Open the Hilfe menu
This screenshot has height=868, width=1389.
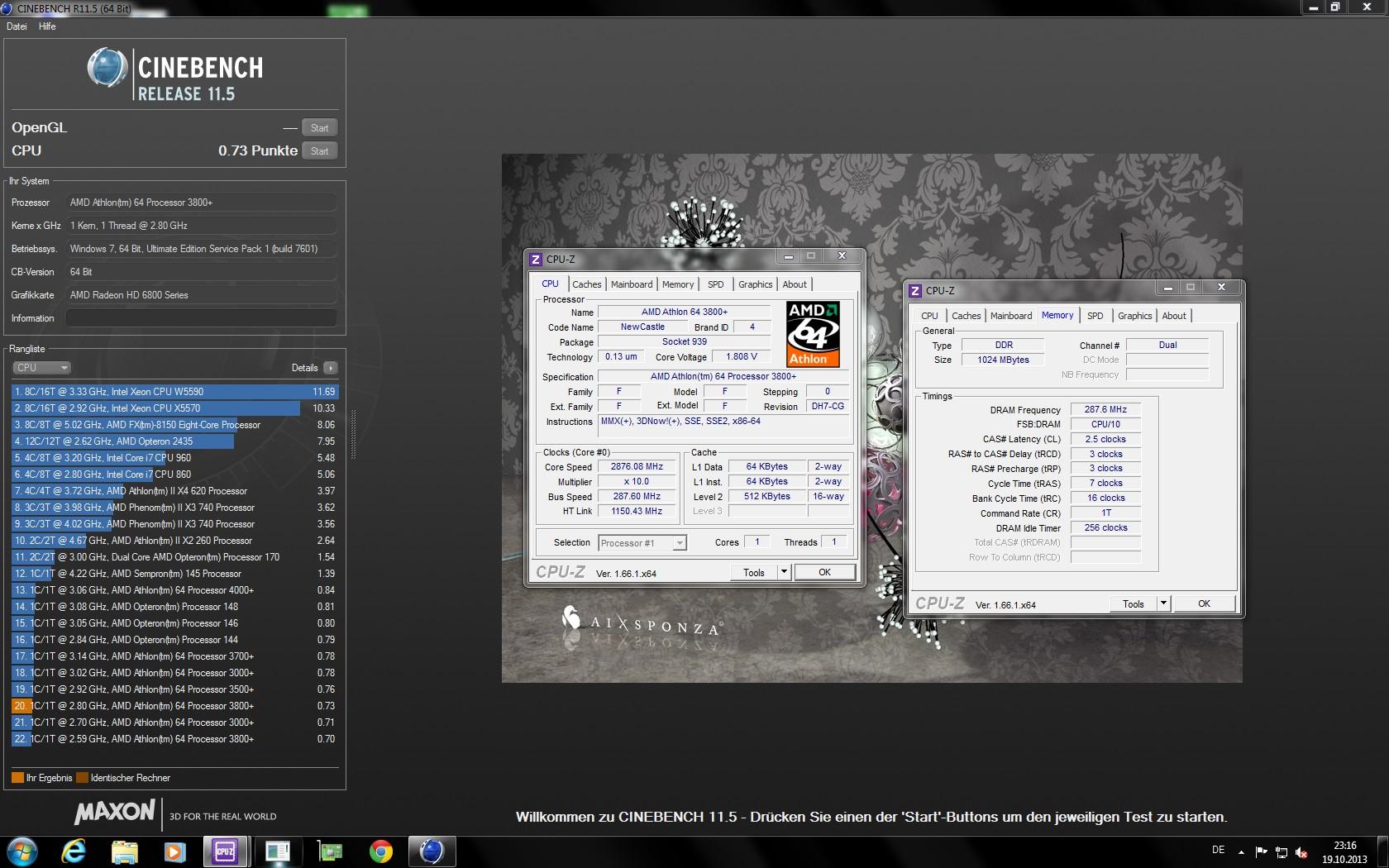[x=47, y=26]
